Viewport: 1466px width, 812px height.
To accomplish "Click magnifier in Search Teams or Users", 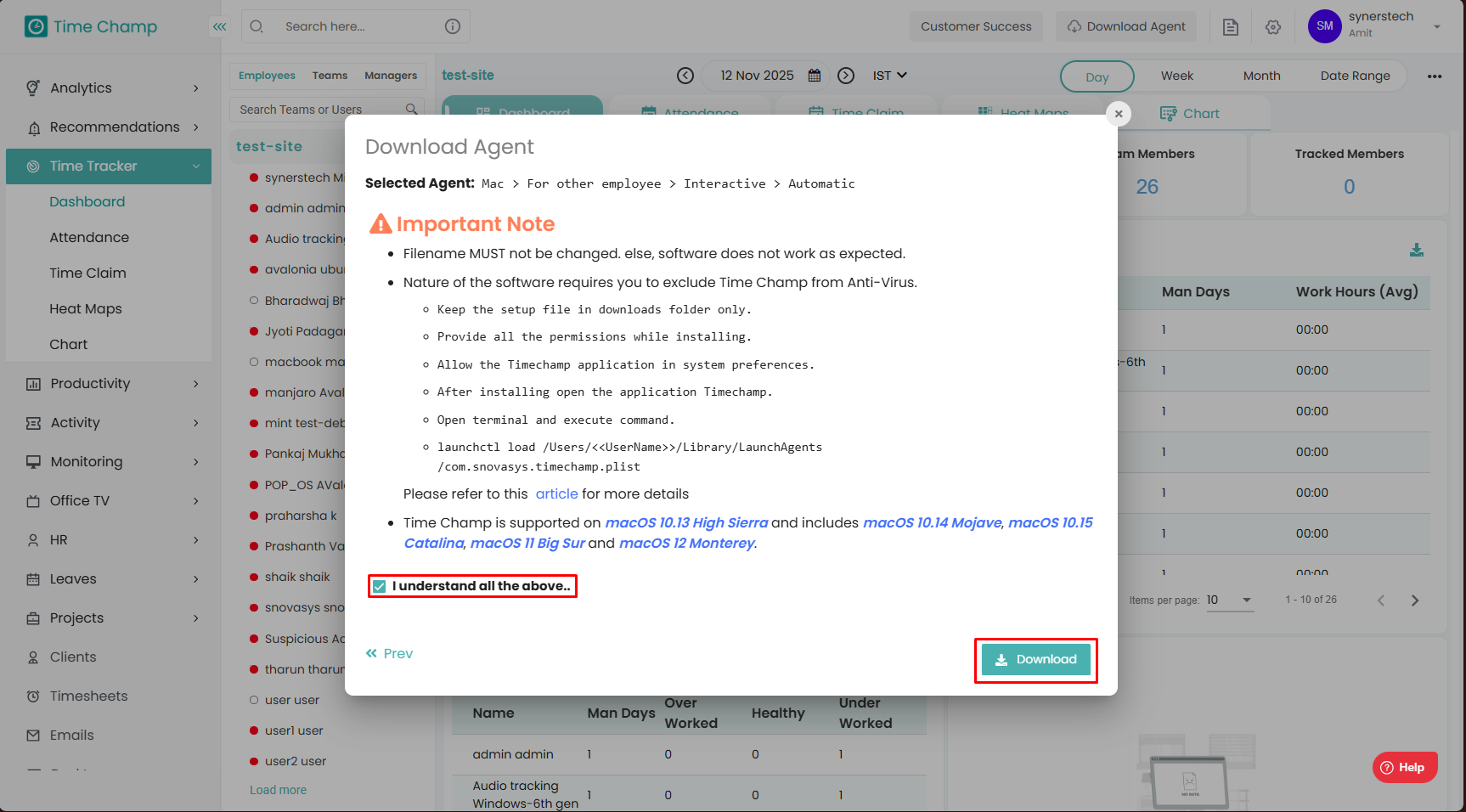I will [x=412, y=109].
